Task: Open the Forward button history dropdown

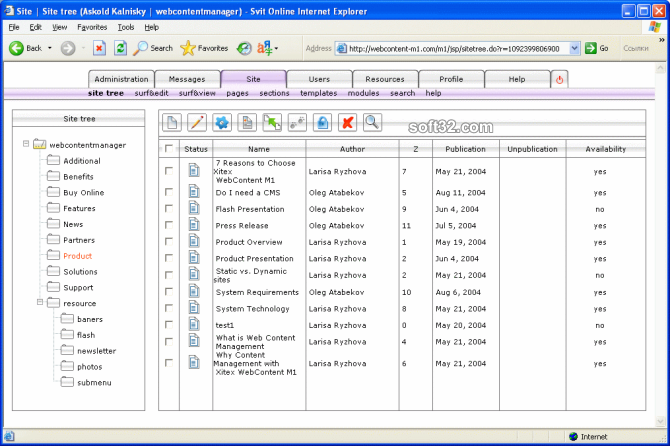Action: point(83,48)
